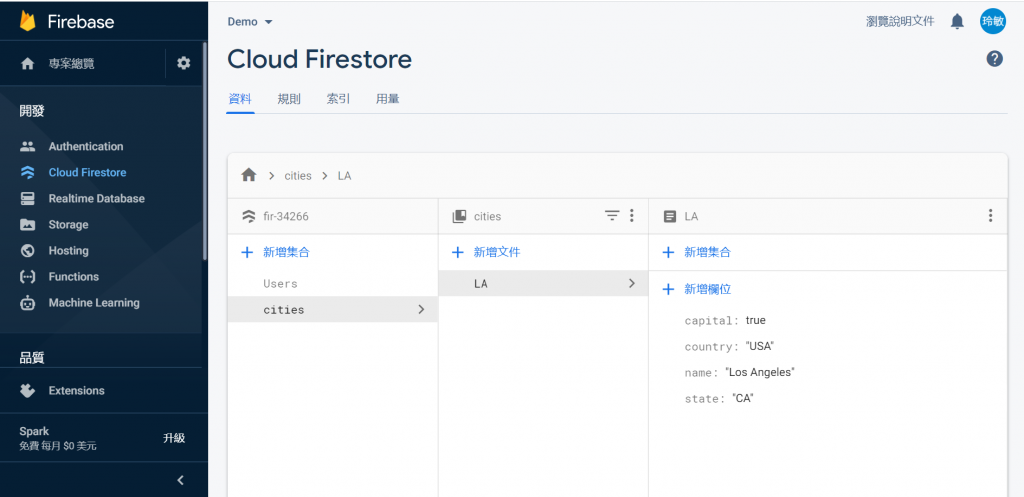Click the Functions brackets icon

[x=27, y=277]
